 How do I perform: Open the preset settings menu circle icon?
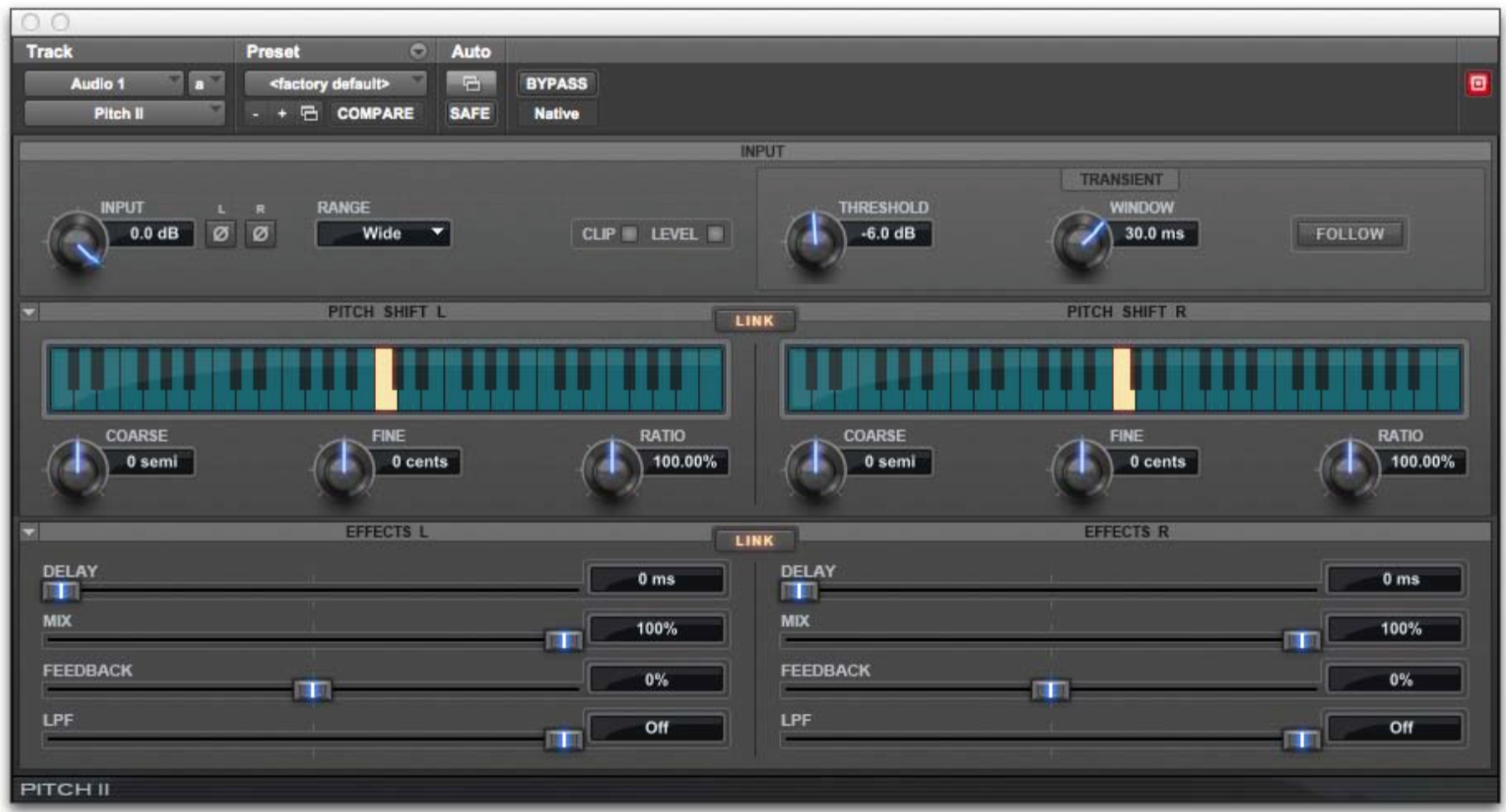(x=418, y=52)
